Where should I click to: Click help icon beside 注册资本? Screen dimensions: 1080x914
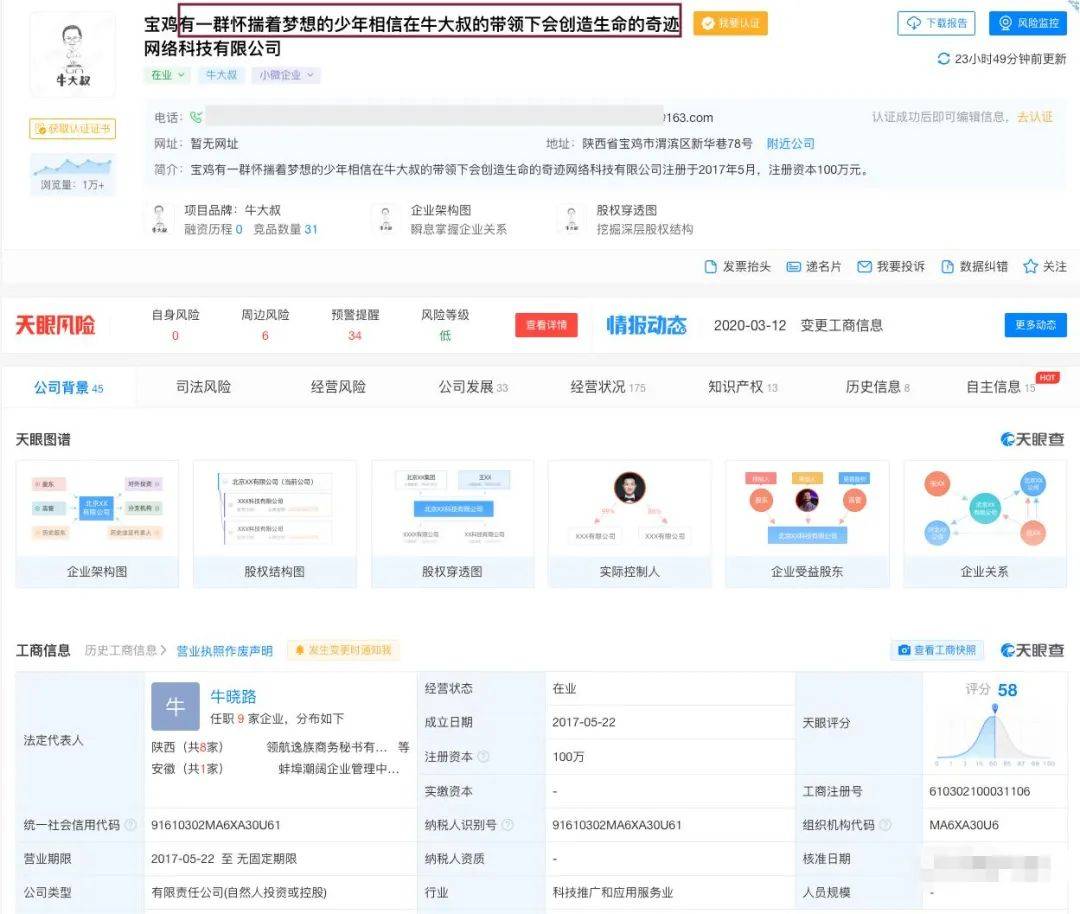(484, 757)
